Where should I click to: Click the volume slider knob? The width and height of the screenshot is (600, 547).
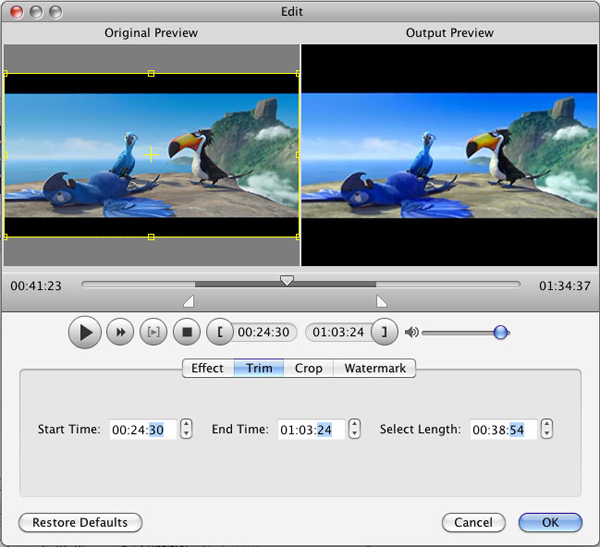[501, 332]
